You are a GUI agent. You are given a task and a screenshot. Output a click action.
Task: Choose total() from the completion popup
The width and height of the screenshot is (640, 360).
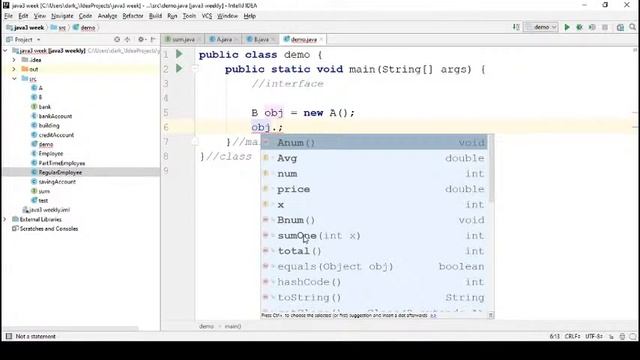point(374,251)
